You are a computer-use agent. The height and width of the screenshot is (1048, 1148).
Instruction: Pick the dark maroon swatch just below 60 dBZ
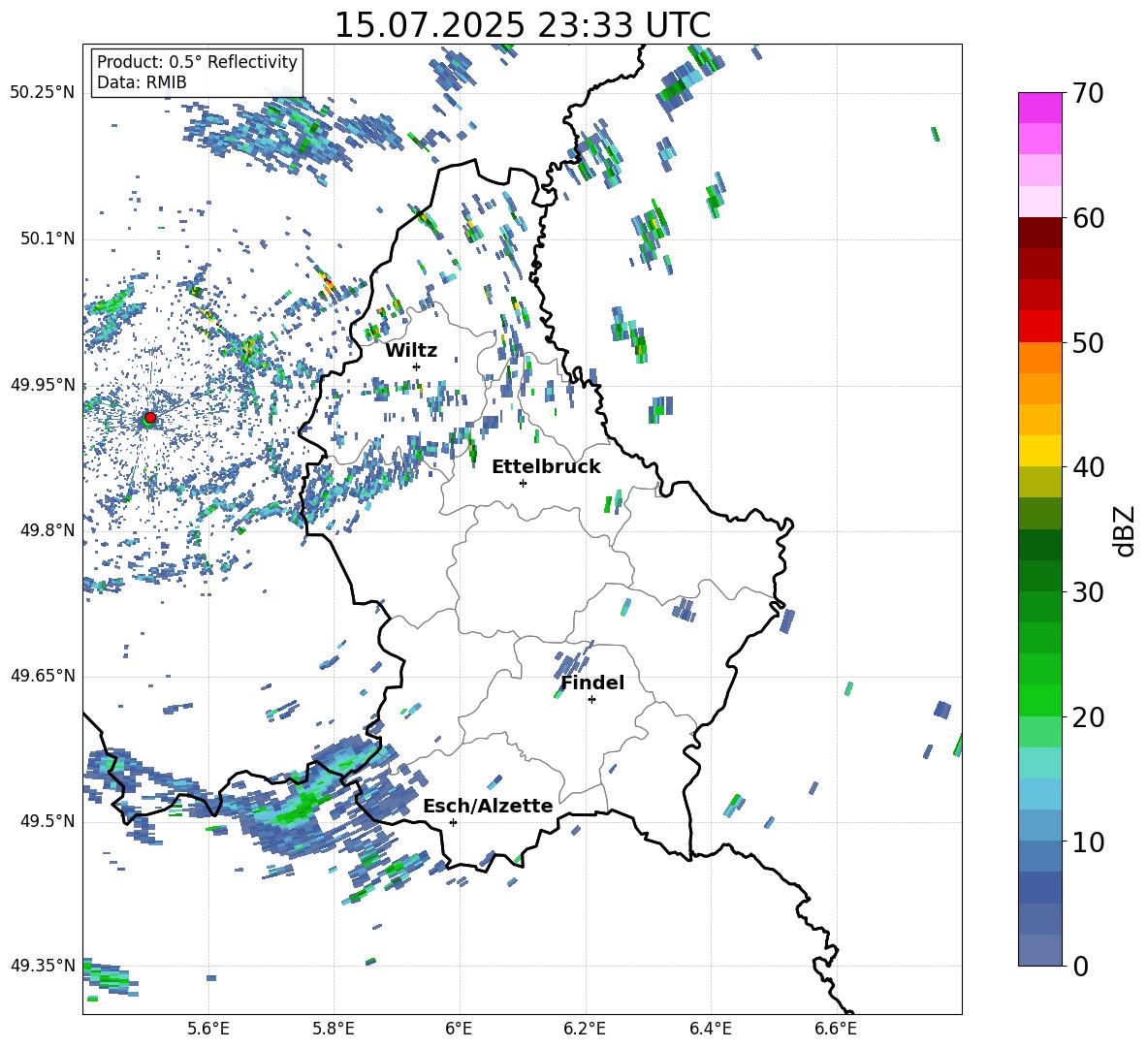(x=1039, y=233)
